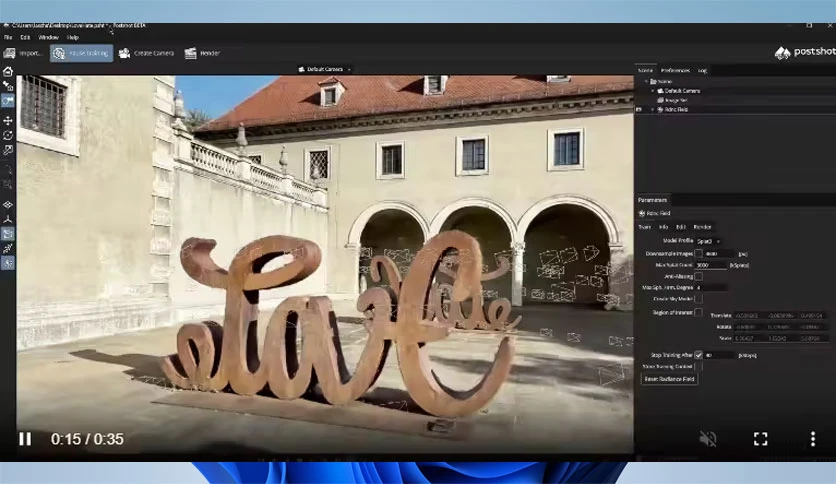Toggle the grid display icon in left toolbar
The image size is (836, 484).
[7, 205]
